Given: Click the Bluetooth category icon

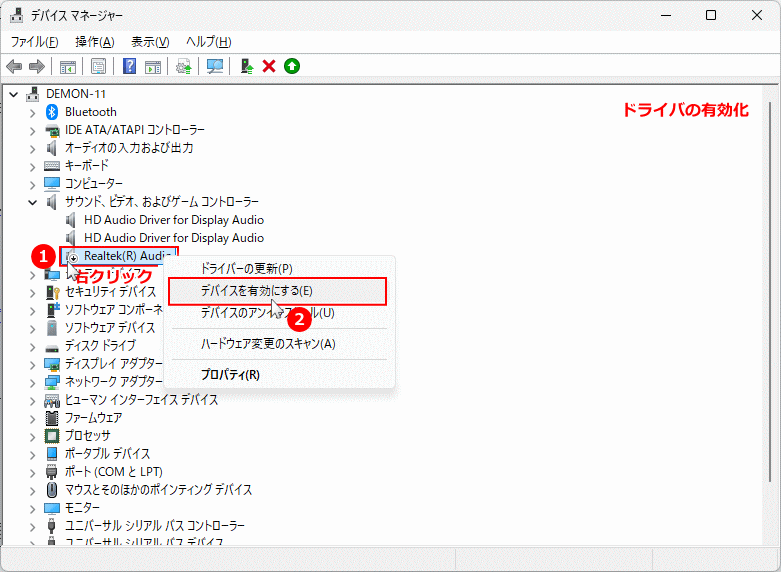Looking at the screenshot, I should pyautogui.click(x=52, y=112).
